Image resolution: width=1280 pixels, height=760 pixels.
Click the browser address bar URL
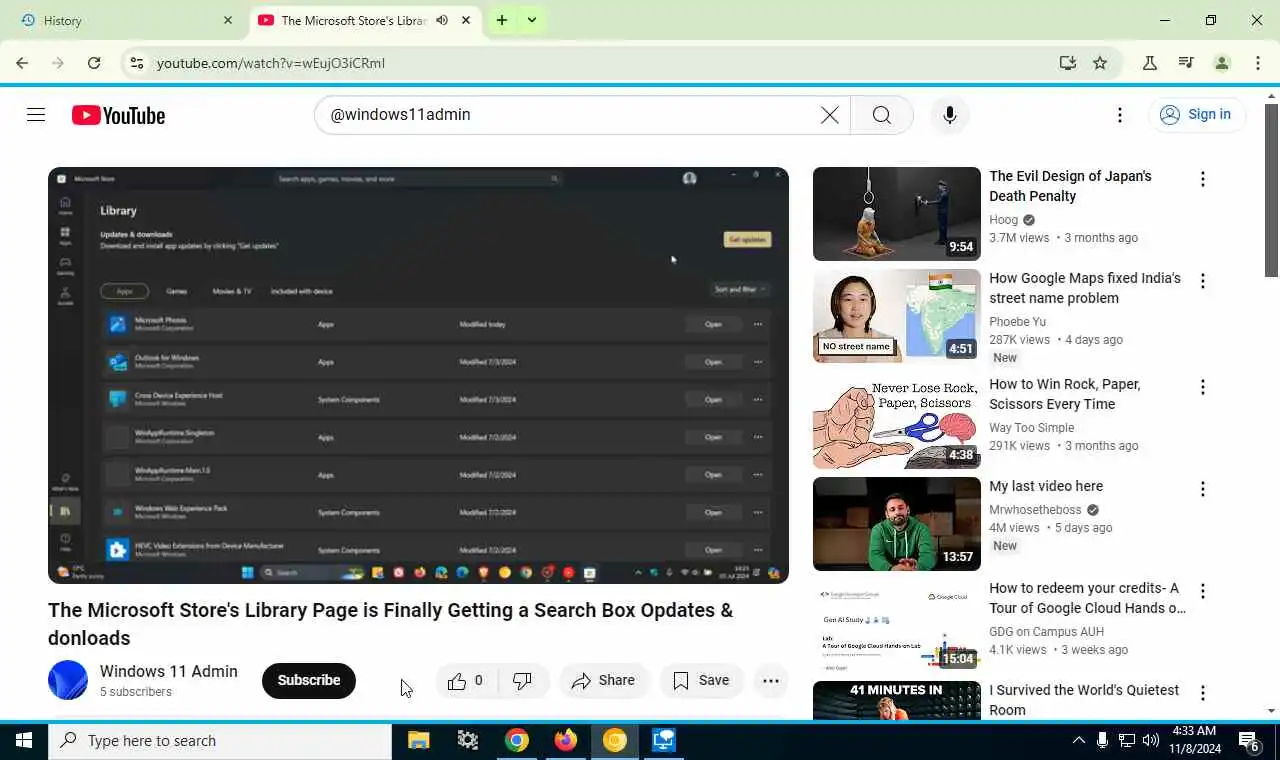coord(271,63)
